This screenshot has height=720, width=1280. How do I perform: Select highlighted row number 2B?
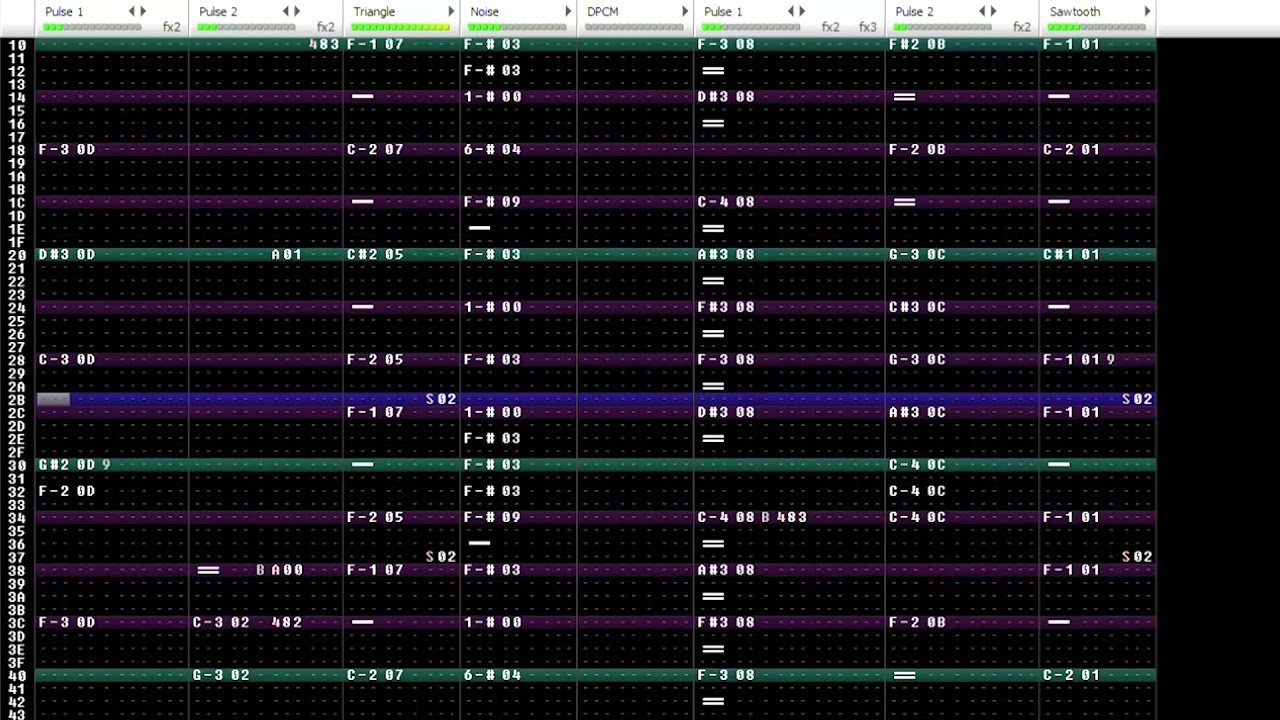pos(17,399)
